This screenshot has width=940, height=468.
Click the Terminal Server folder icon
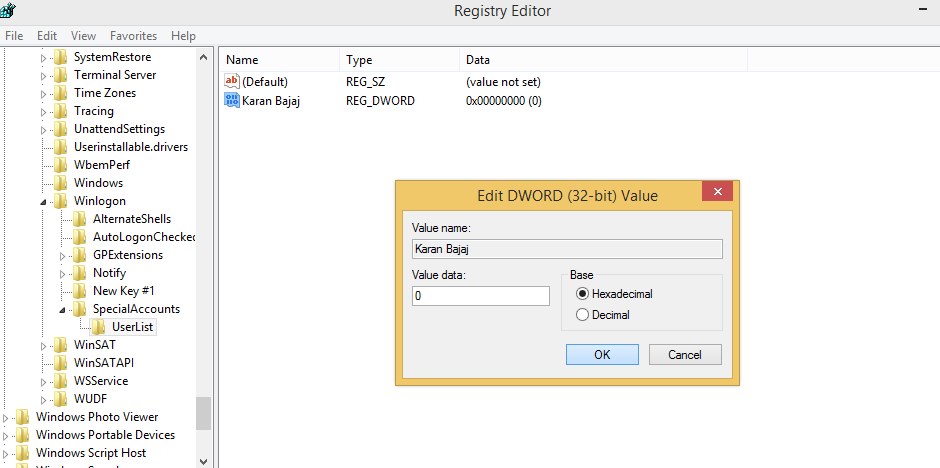(60, 76)
